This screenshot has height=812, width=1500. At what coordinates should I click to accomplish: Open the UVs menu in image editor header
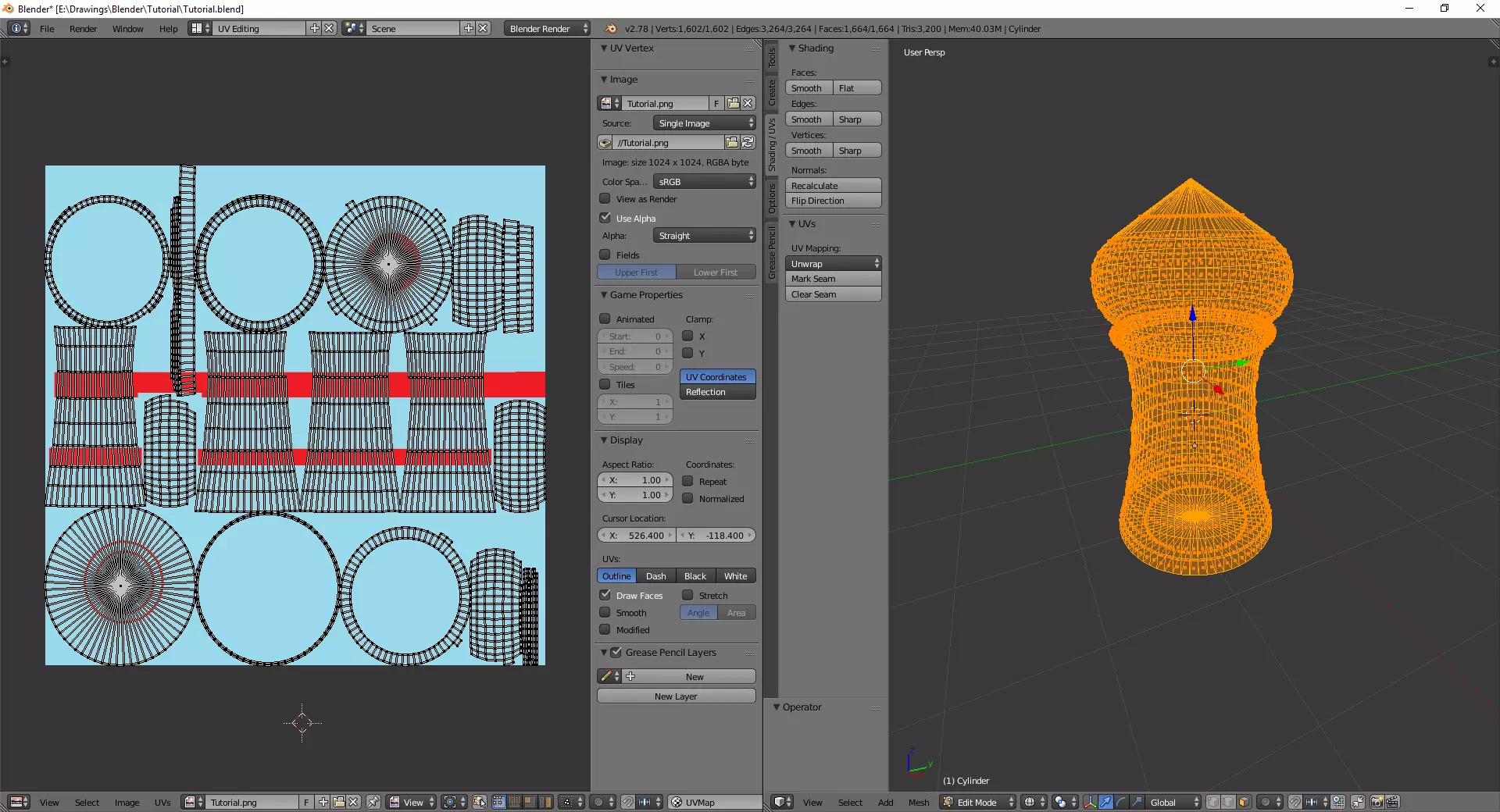[x=162, y=802]
